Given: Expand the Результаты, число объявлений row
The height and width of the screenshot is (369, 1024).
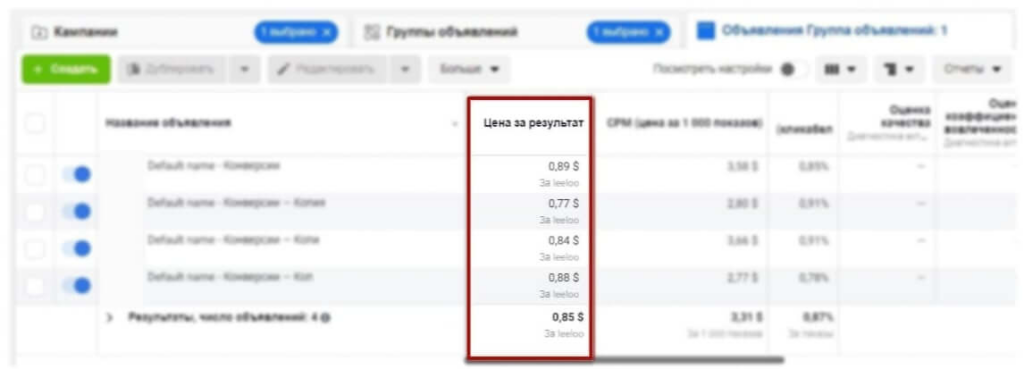Looking at the screenshot, I should 110,318.
